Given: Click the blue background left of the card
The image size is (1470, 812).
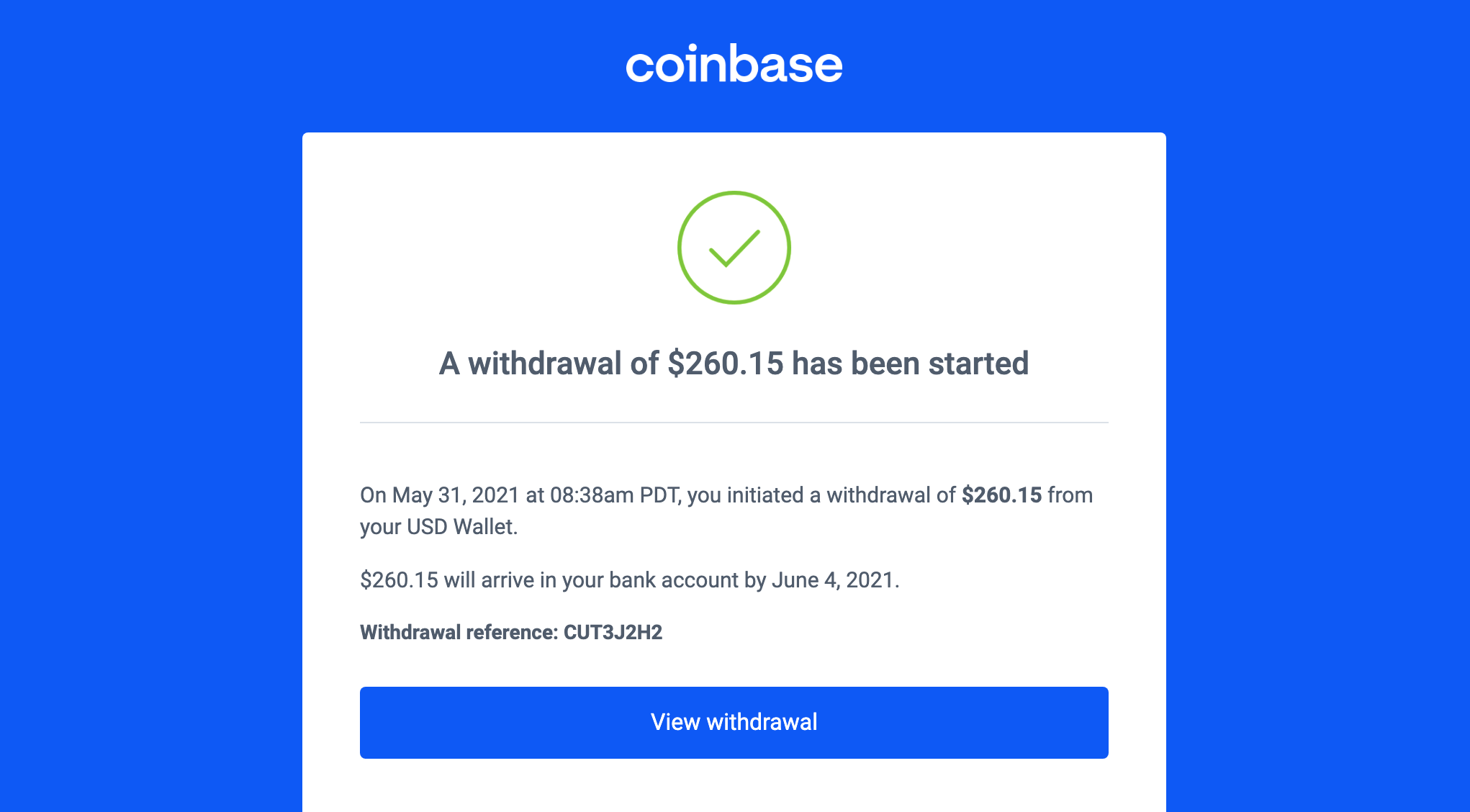Looking at the screenshot, I should [151, 432].
